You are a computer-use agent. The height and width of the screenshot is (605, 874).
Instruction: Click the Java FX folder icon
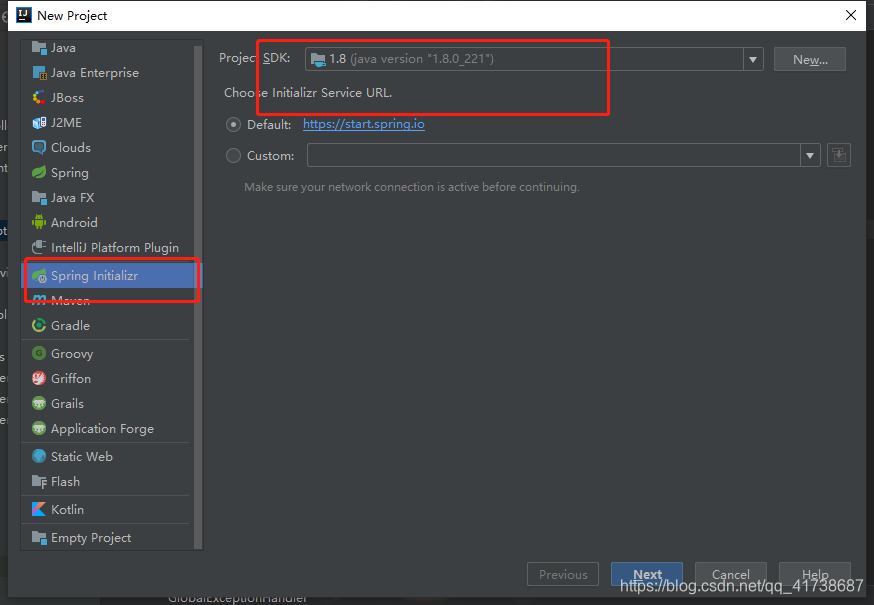(39, 197)
